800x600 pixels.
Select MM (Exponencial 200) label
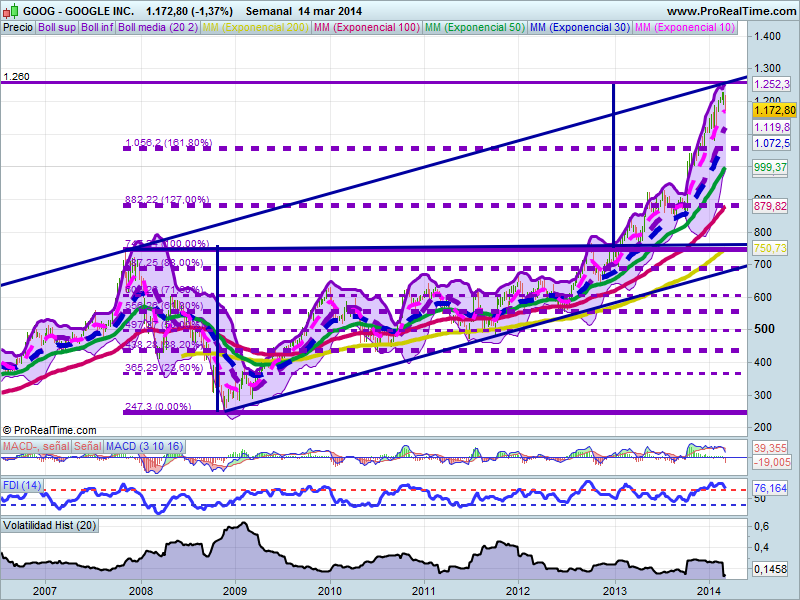[x=256, y=28]
